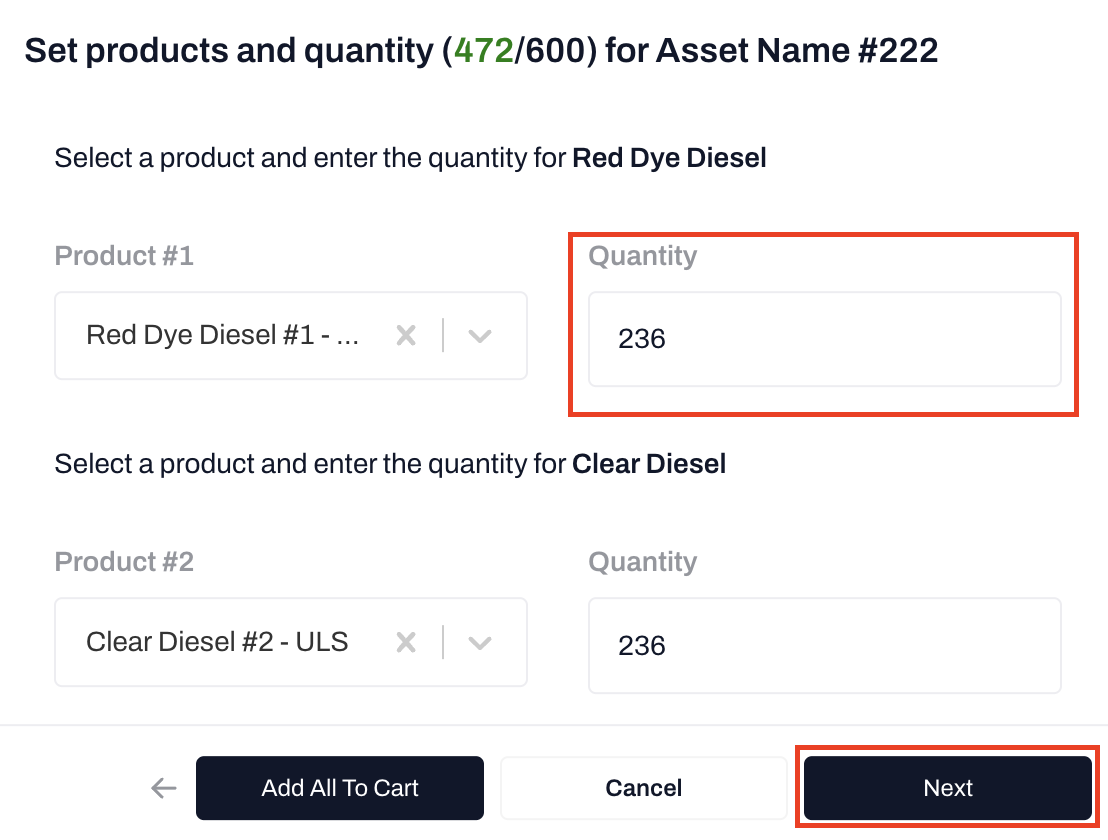The width and height of the screenshot is (1108, 840).
Task: Go back with the left arrow
Action: [x=163, y=789]
